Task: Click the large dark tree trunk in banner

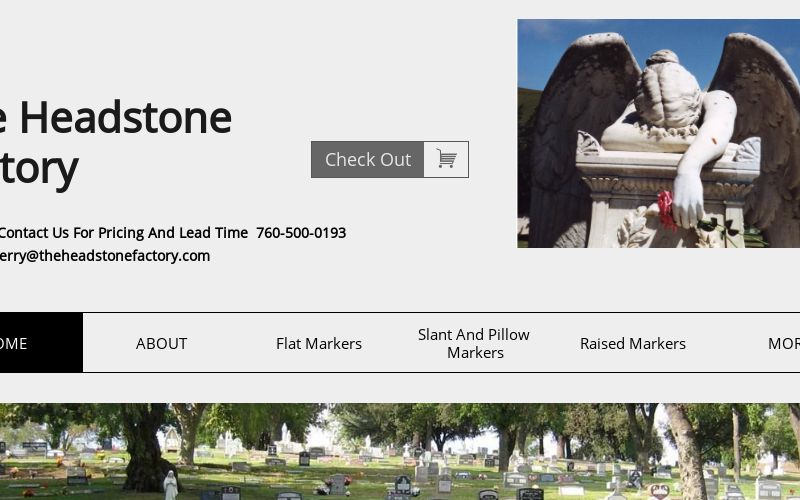Action: 143,449
